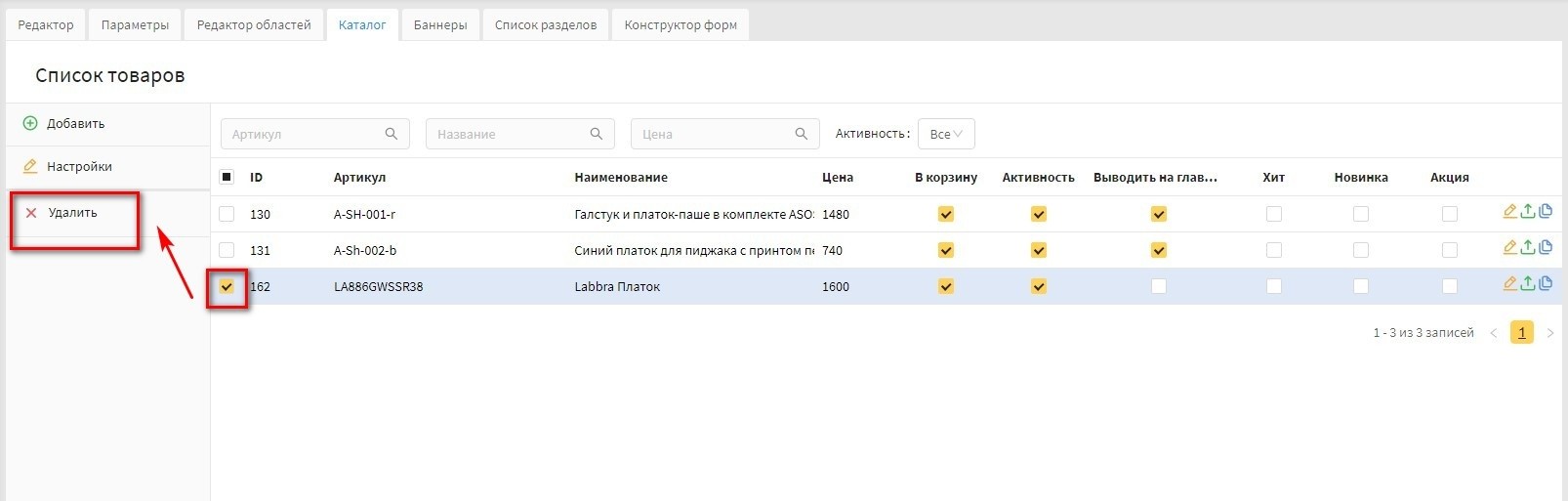1568x501 pixels.
Task: Click into the Название search field
Action: 508,134
